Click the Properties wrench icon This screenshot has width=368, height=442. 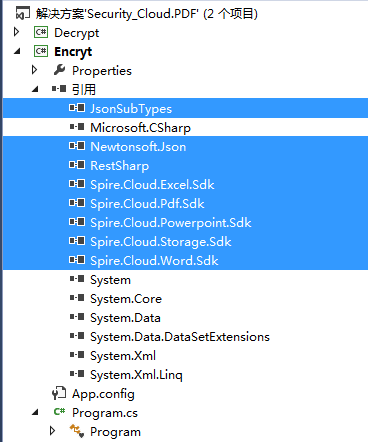coord(59,70)
